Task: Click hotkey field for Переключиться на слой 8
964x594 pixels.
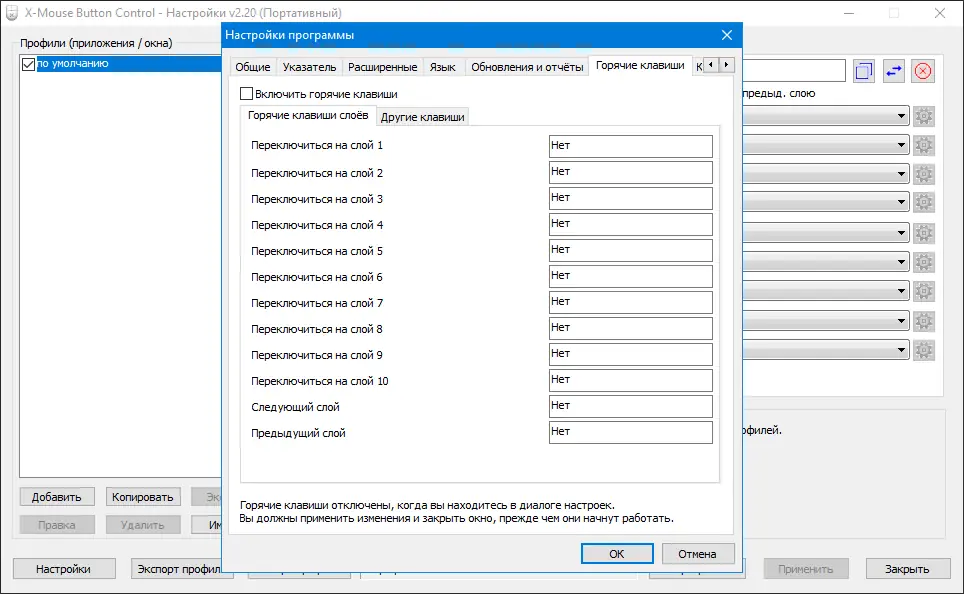Action: (x=631, y=328)
